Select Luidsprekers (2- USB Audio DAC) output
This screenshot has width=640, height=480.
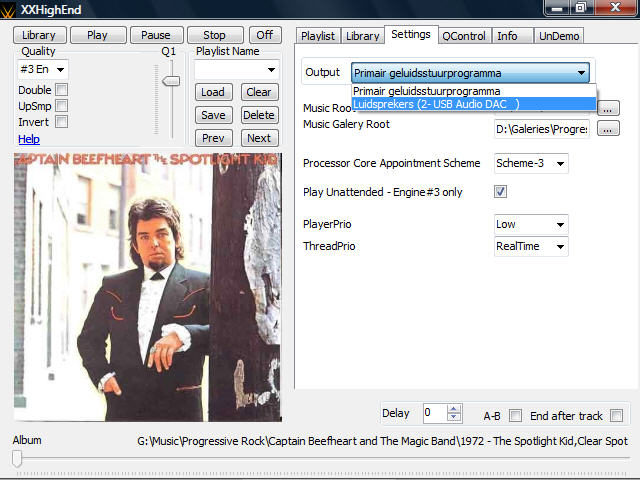[x=473, y=104]
